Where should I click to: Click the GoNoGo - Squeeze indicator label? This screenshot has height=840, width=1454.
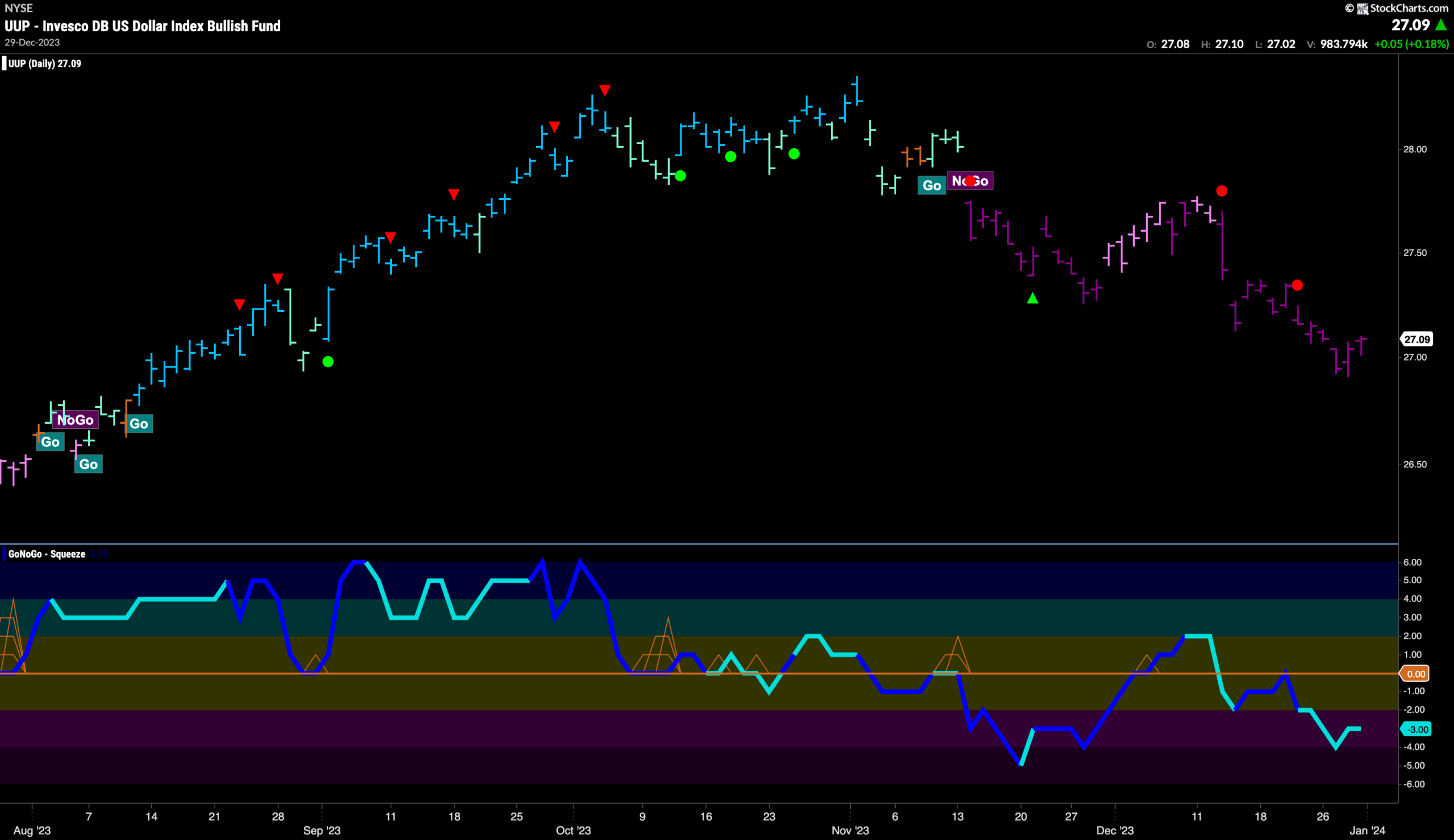pyautogui.click(x=47, y=554)
